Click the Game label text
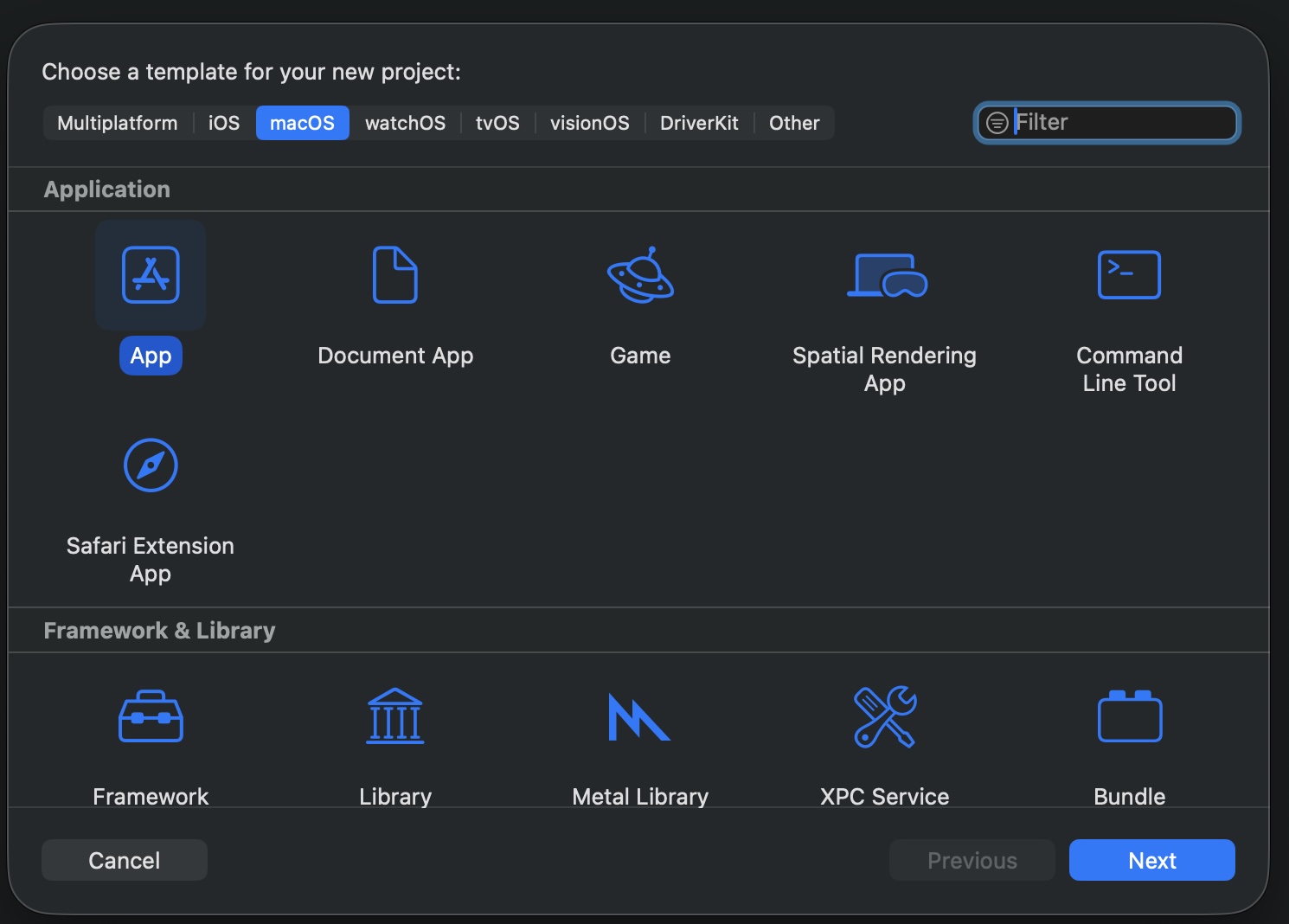 (x=640, y=356)
